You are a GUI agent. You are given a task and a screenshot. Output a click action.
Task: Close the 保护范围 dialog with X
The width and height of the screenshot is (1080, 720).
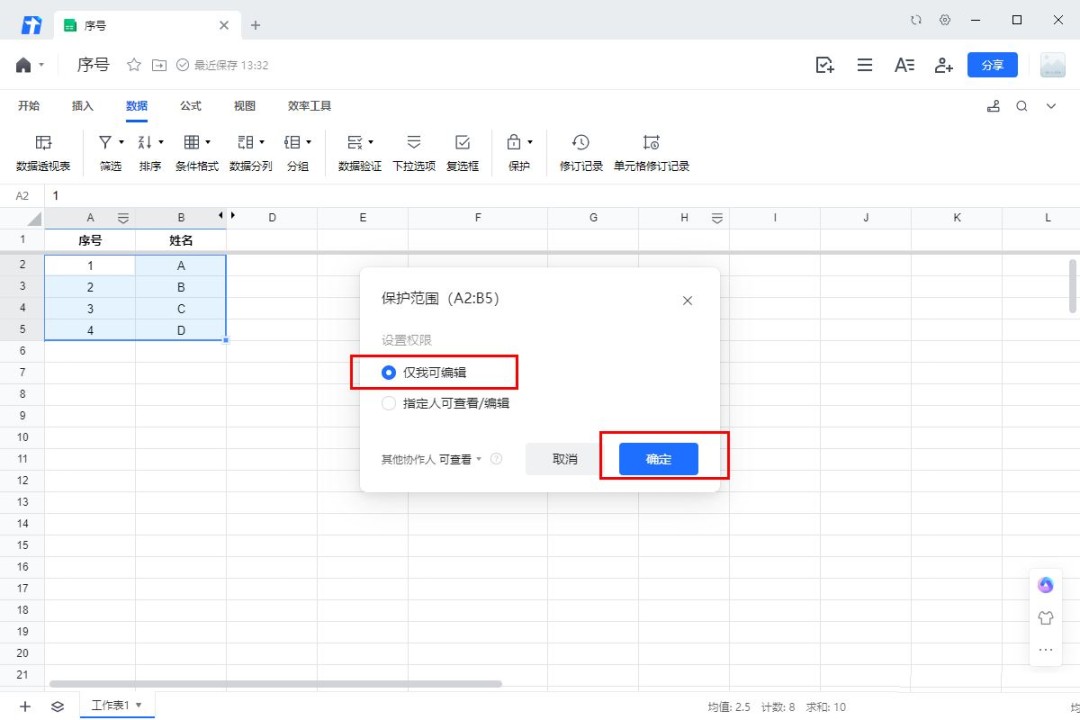(x=687, y=300)
